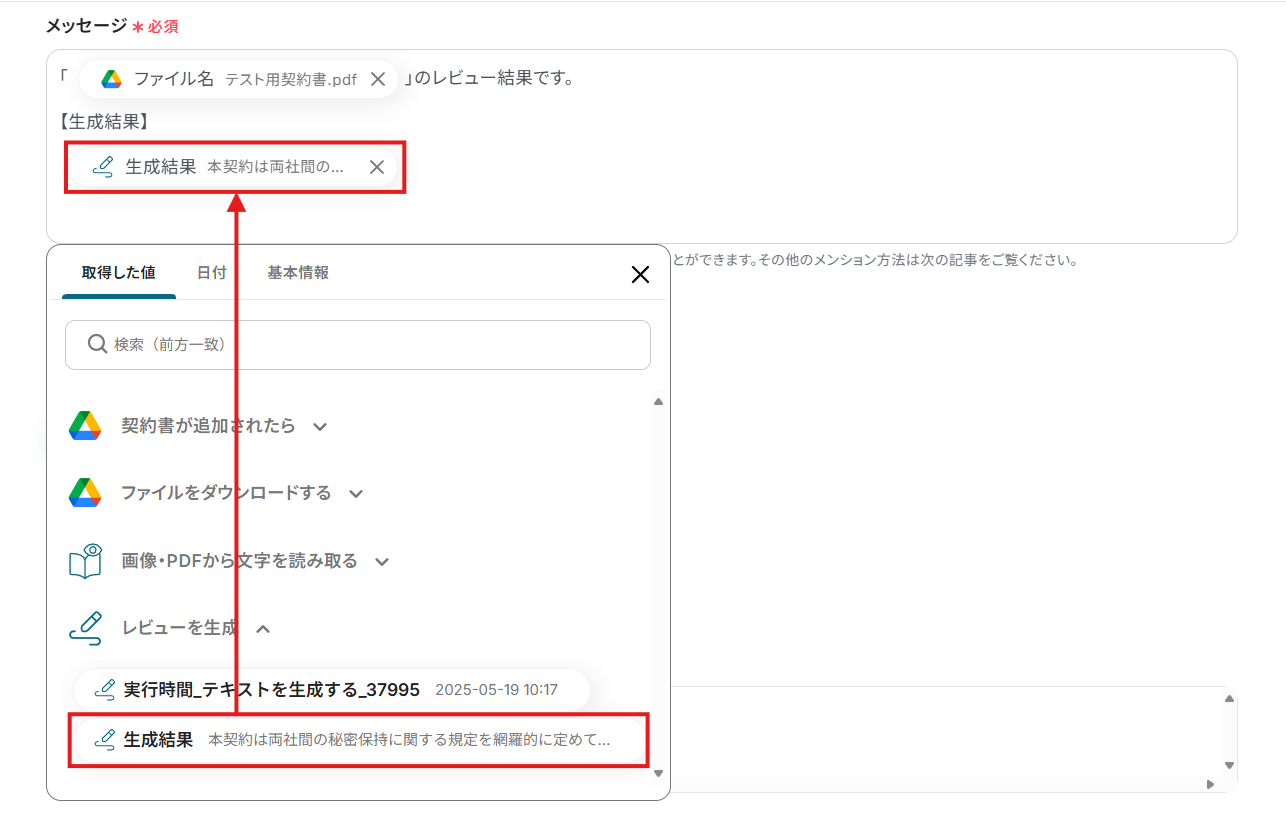Open the 日付 tab
1286x819 pixels.
(x=212, y=273)
